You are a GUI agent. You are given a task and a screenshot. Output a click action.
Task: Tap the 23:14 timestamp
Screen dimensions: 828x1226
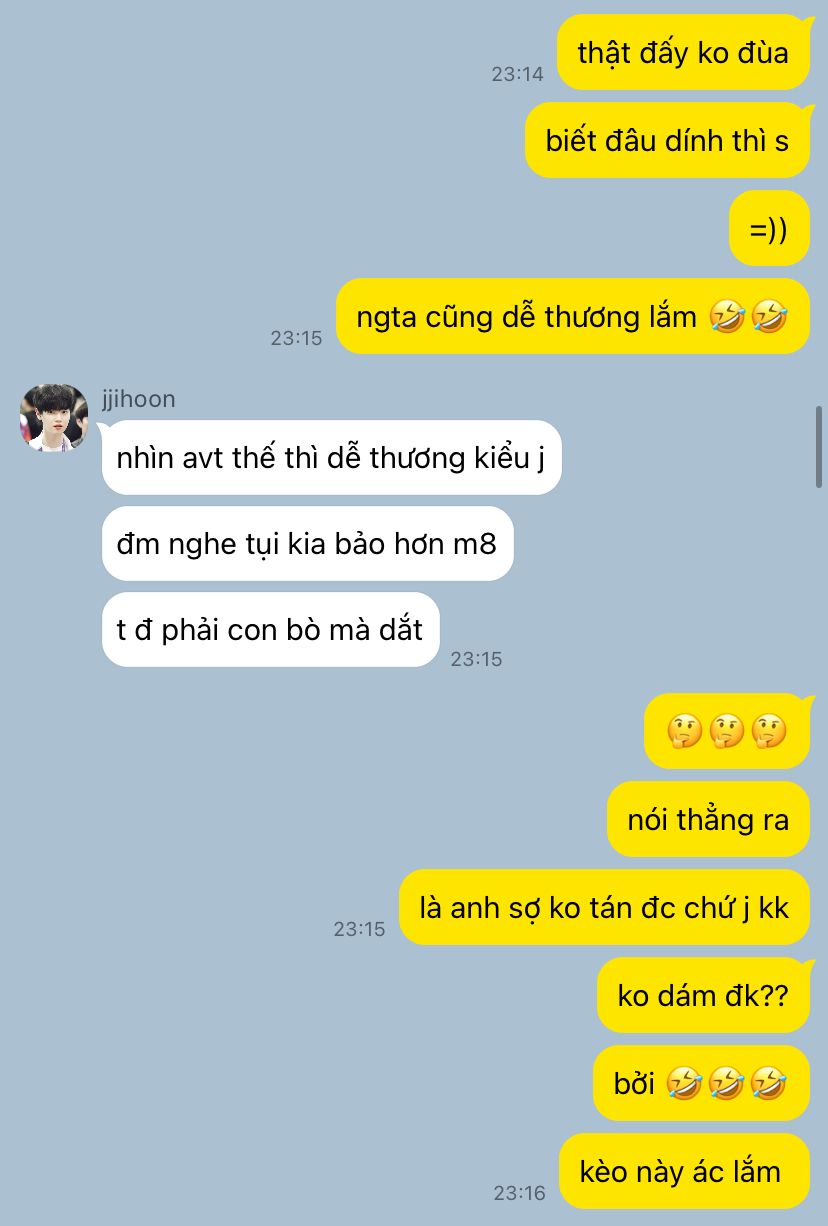pyautogui.click(x=517, y=74)
